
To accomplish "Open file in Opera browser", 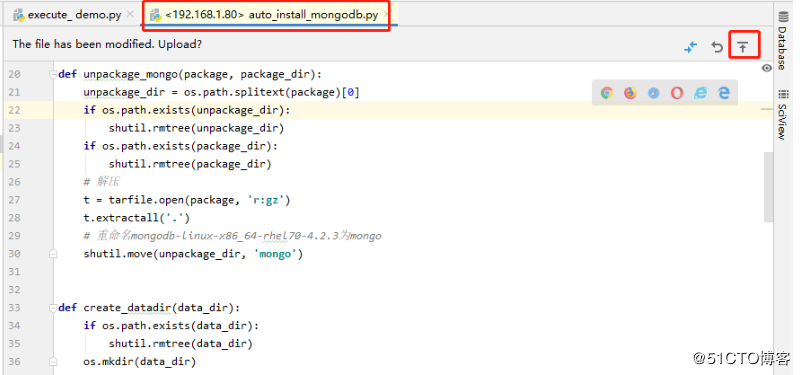I will [x=677, y=93].
